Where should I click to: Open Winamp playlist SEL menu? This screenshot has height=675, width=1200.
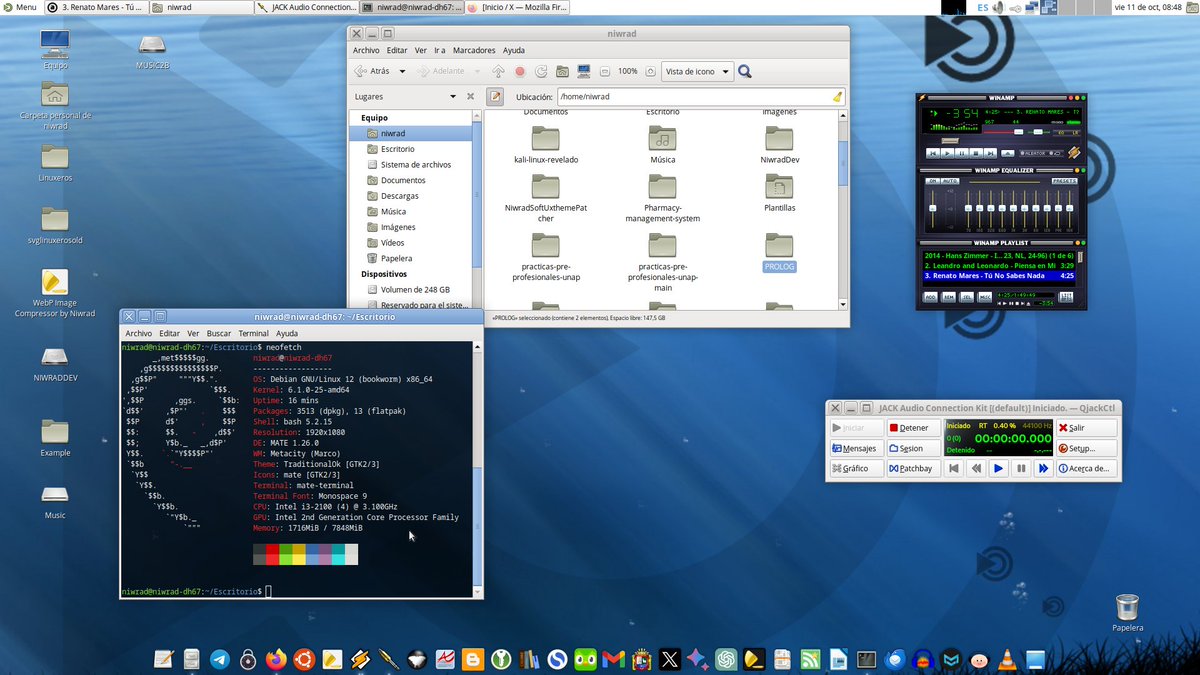(x=966, y=297)
